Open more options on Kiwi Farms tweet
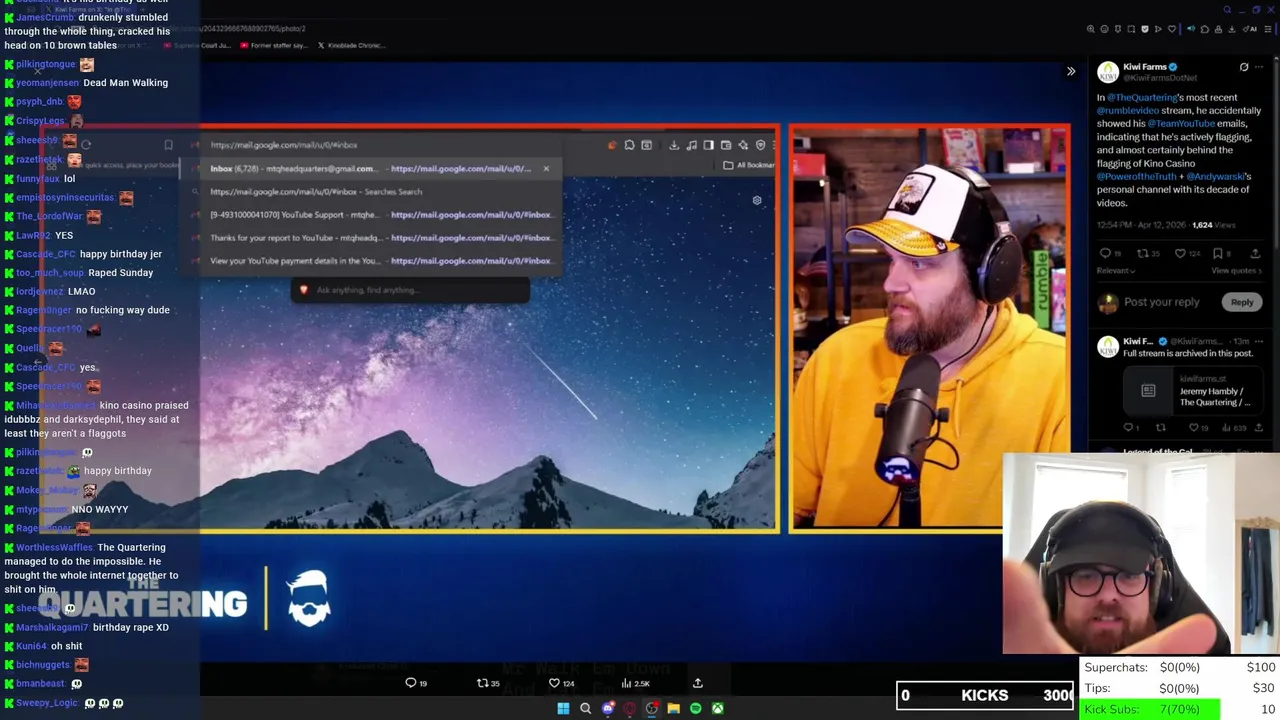The width and height of the screenshot is (1280, 720). (x=1259, y=67)
